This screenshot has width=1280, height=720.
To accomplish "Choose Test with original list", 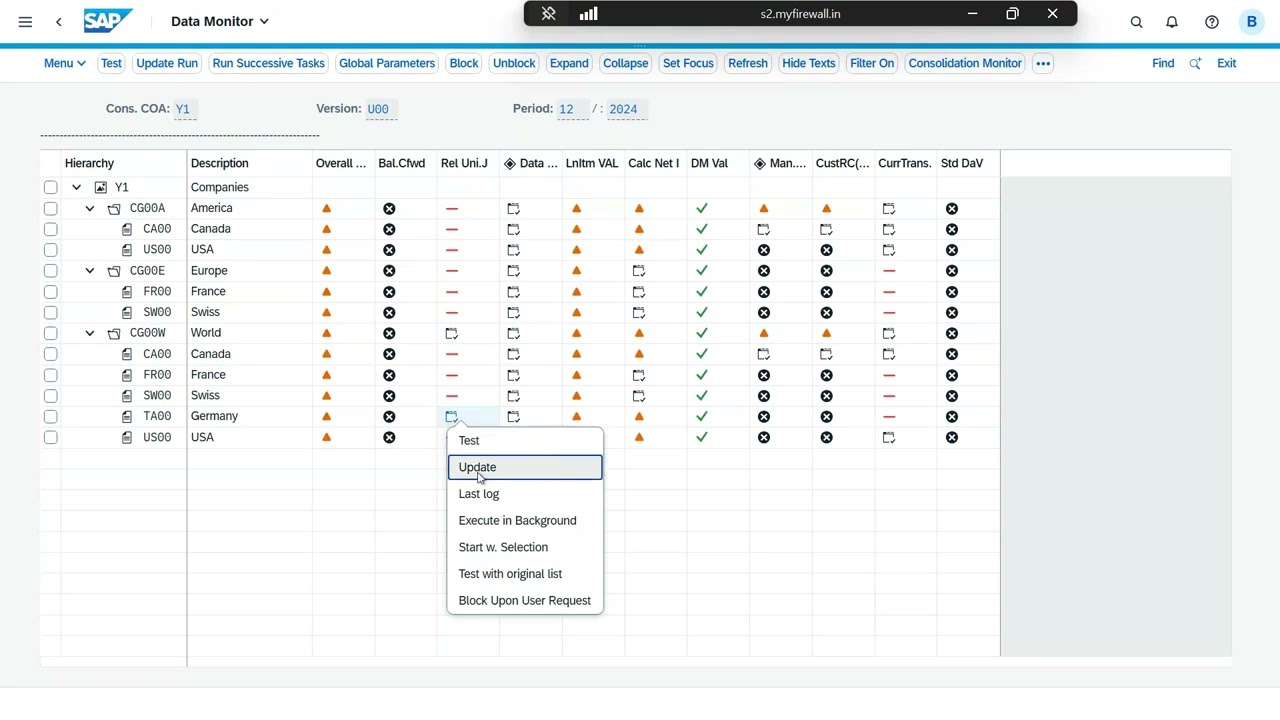I will [525, 574].
